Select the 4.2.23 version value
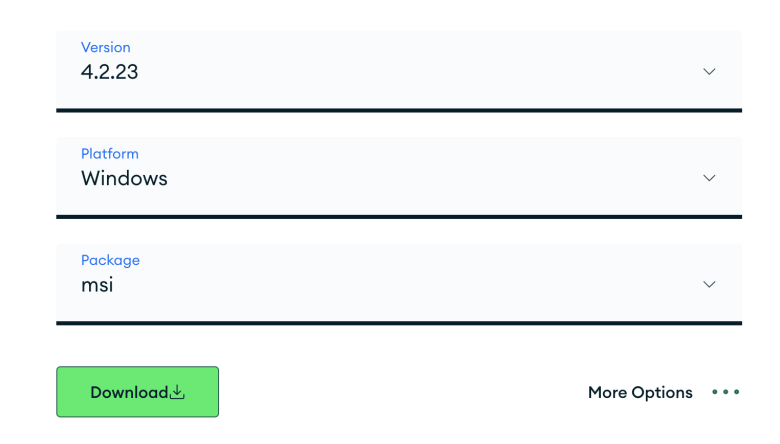 tap(110, 72)
